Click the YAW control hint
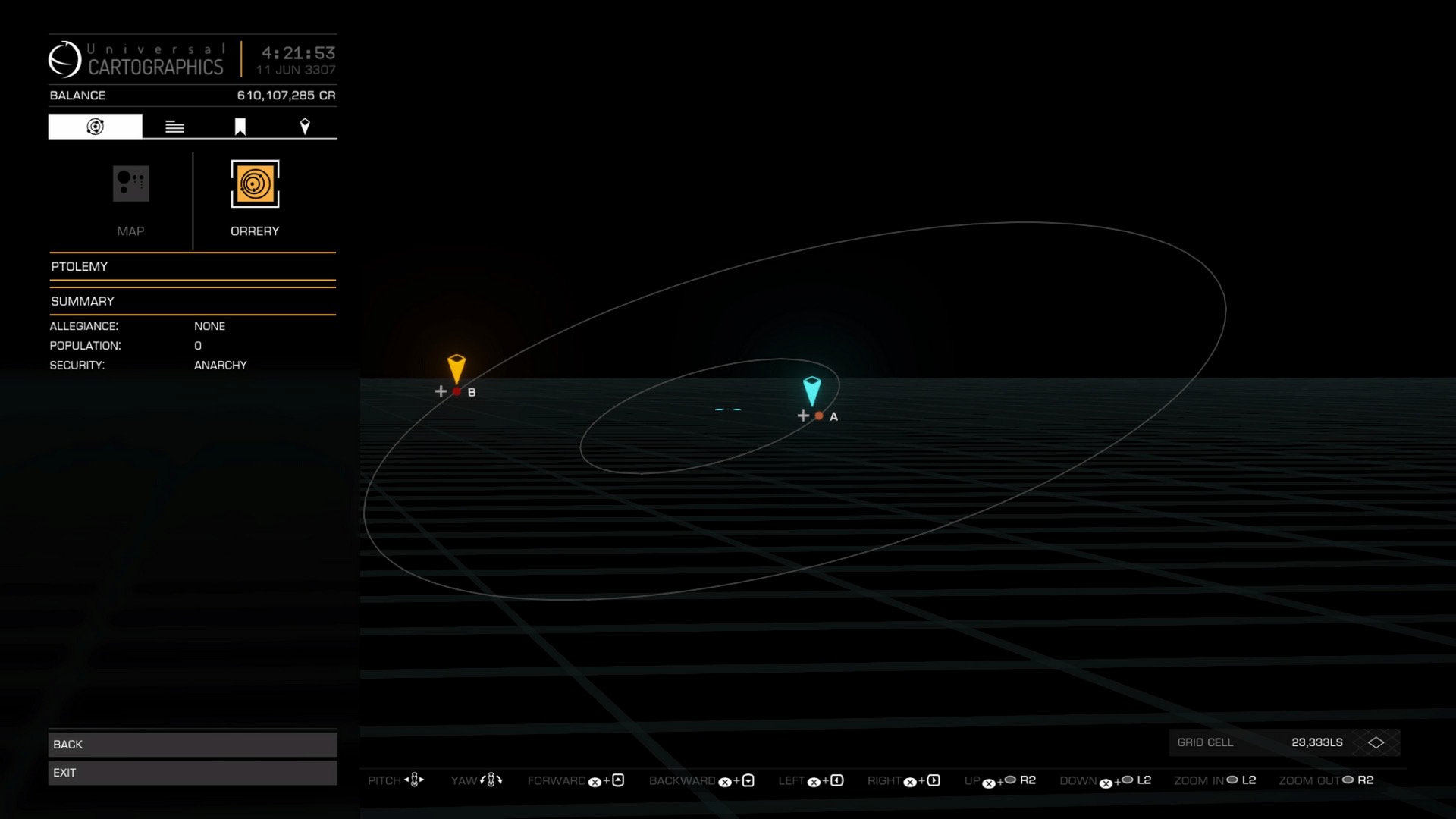1456x819 pixels. point(476,780)
